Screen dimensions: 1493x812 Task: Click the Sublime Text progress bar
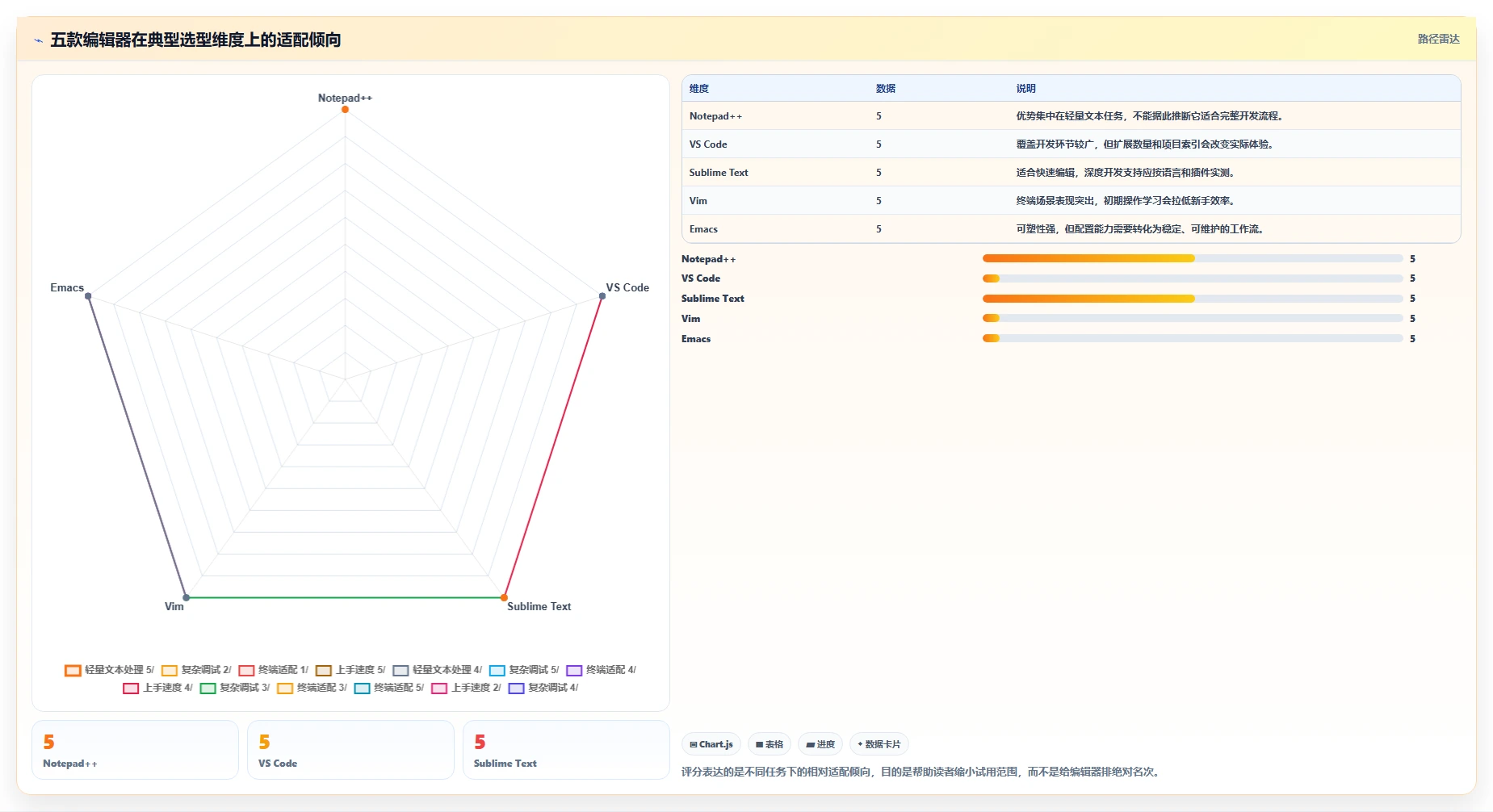(x=1193, y=299)
